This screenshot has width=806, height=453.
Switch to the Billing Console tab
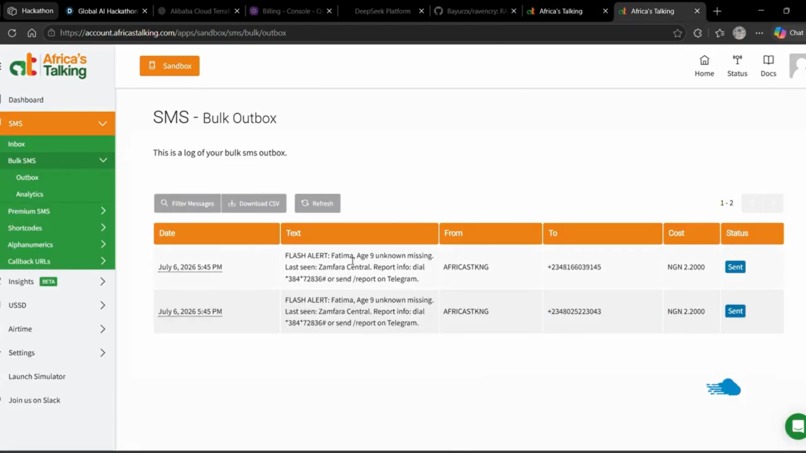(x=292, y=11)
